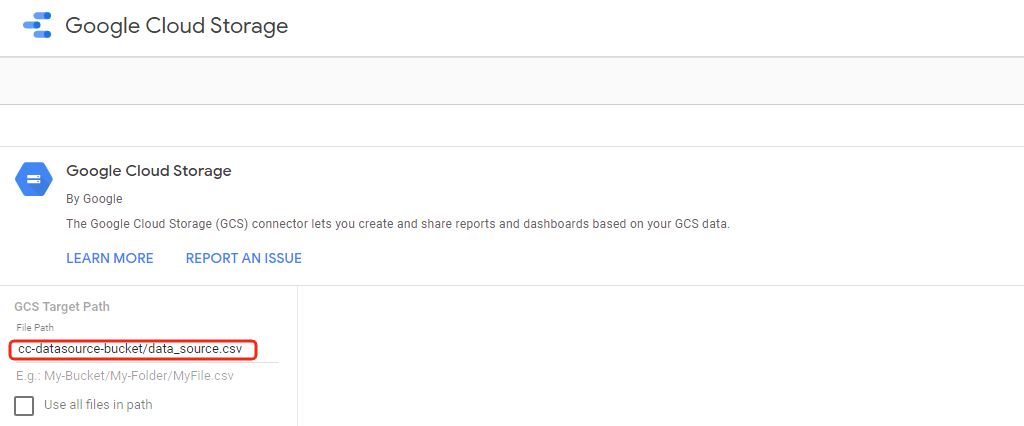Click the bold Google Cloud Storage connector heading
Viewport: 1024px width, 426px height.
(x=149, y=171)
